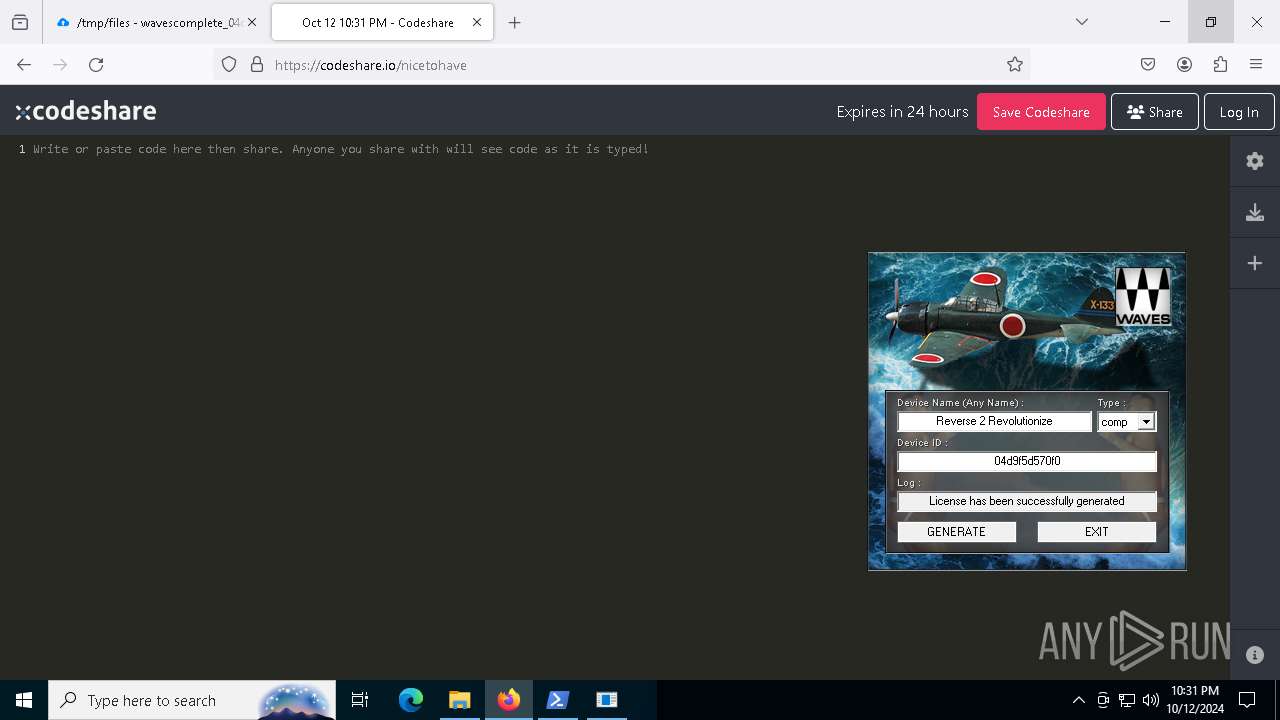Screen dimensions: 1280x720
Task: Open the Firefox extensions icon
Action: coord(1220,65)
